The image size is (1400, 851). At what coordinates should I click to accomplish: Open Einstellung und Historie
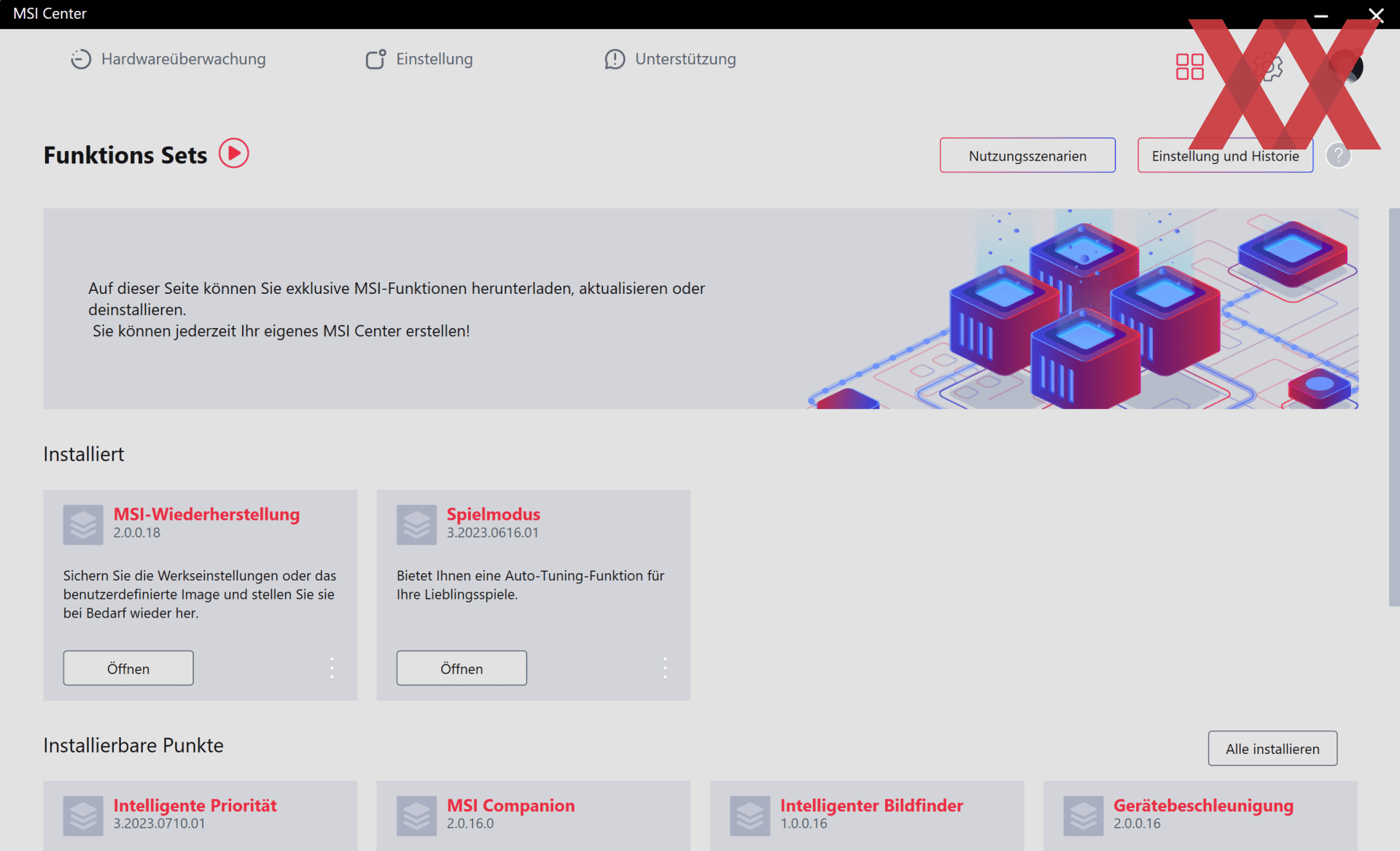click(x=1224, y=155)
